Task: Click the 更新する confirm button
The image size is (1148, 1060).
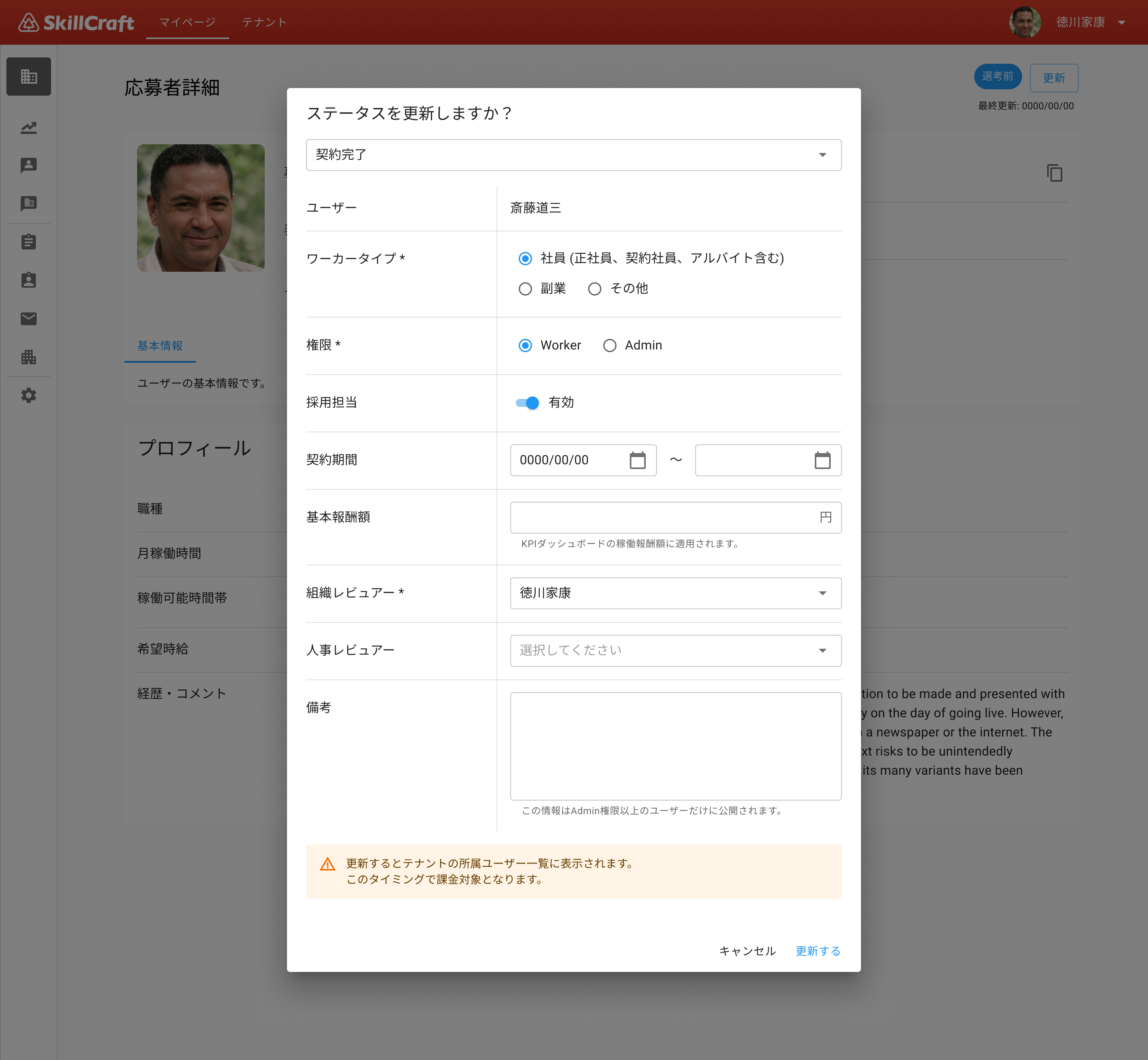Action: (818, 951)
